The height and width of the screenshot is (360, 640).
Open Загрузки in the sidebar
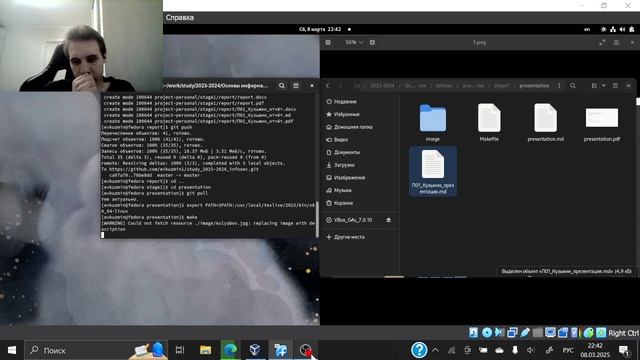[x=340, y=165]
